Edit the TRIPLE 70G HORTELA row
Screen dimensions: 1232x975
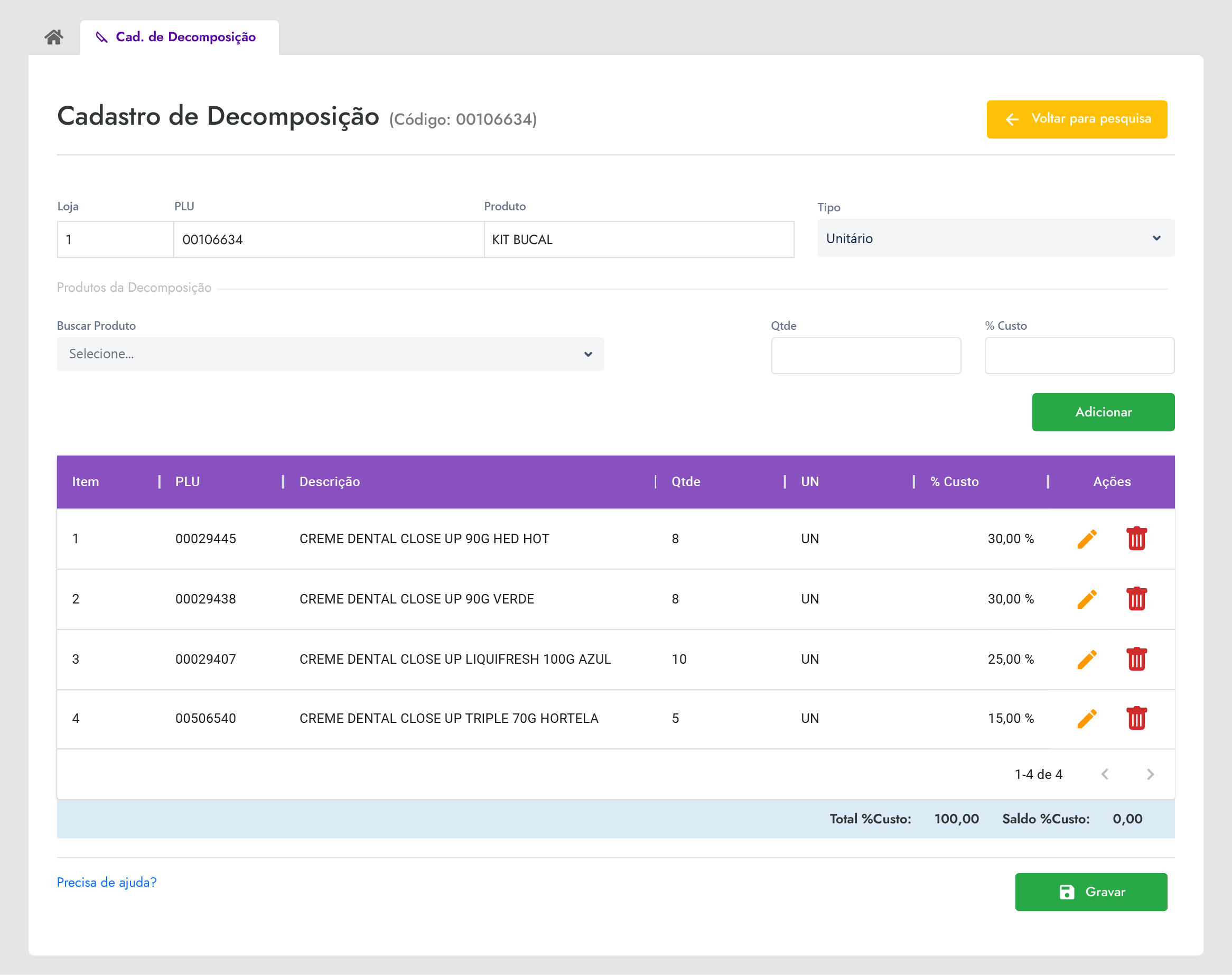click(x=1087, y=719)
